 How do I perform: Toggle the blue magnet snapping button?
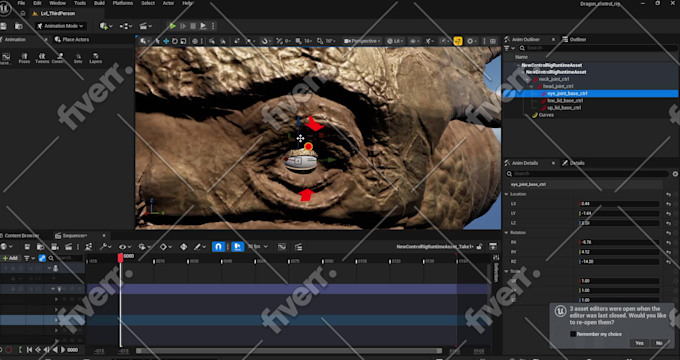(218, 247)
